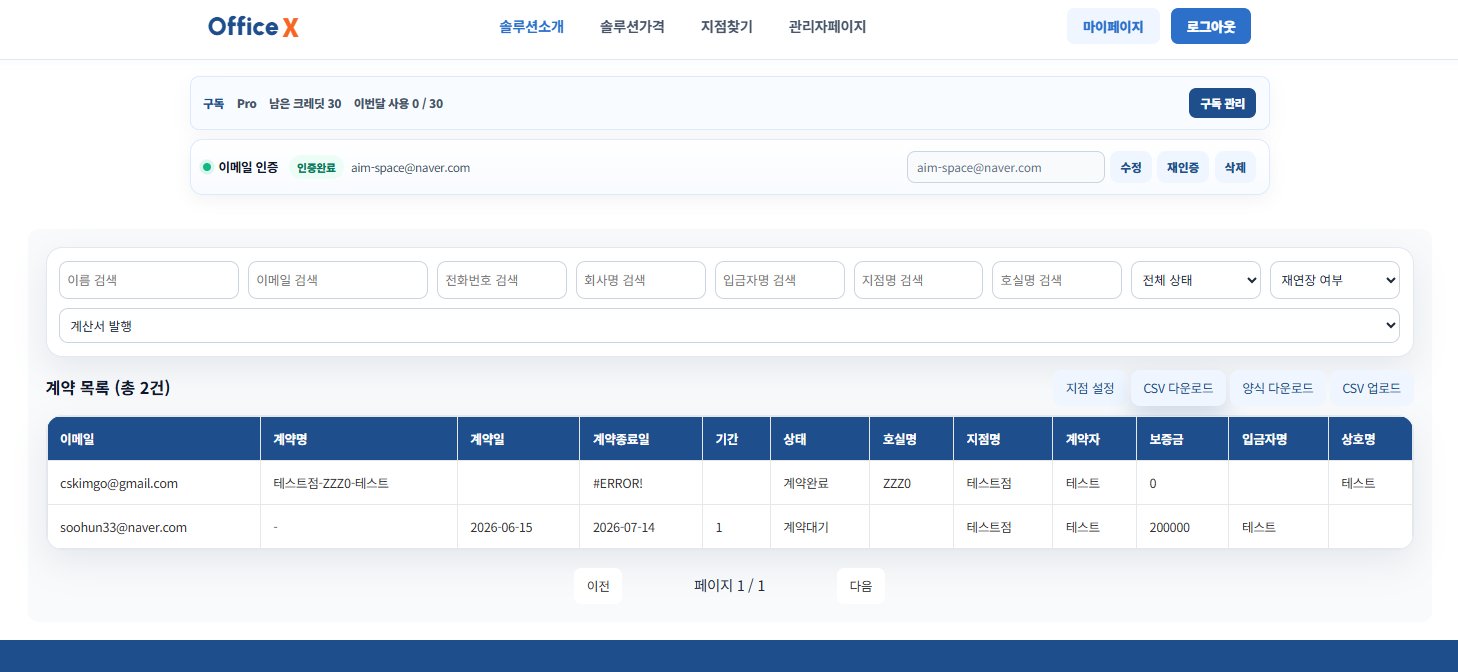
Task: Click CSV 다운로드 button
Action: tap(1178, 388)
